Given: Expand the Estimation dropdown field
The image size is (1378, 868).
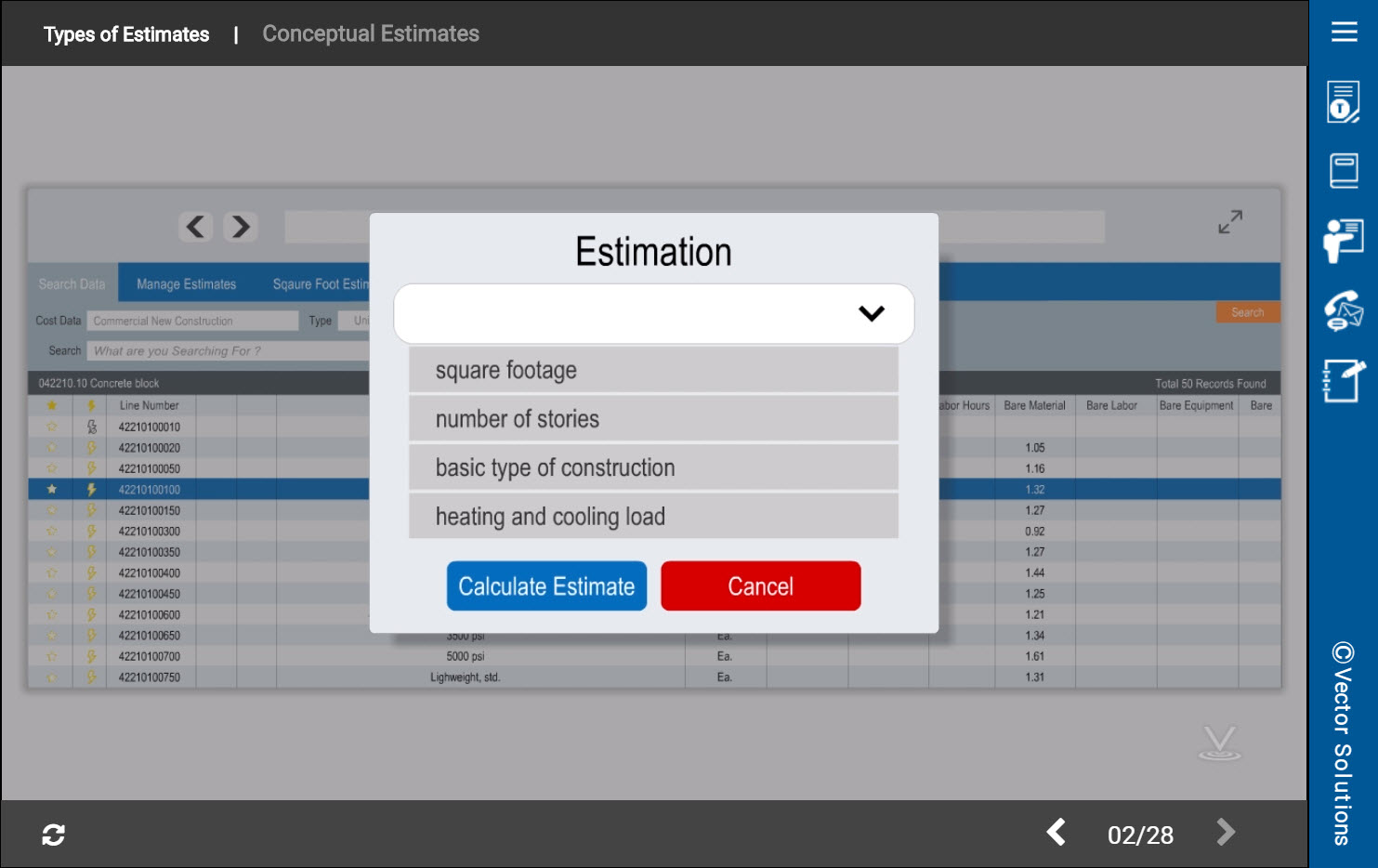Looking at the screenshot, I should point(653,313).
